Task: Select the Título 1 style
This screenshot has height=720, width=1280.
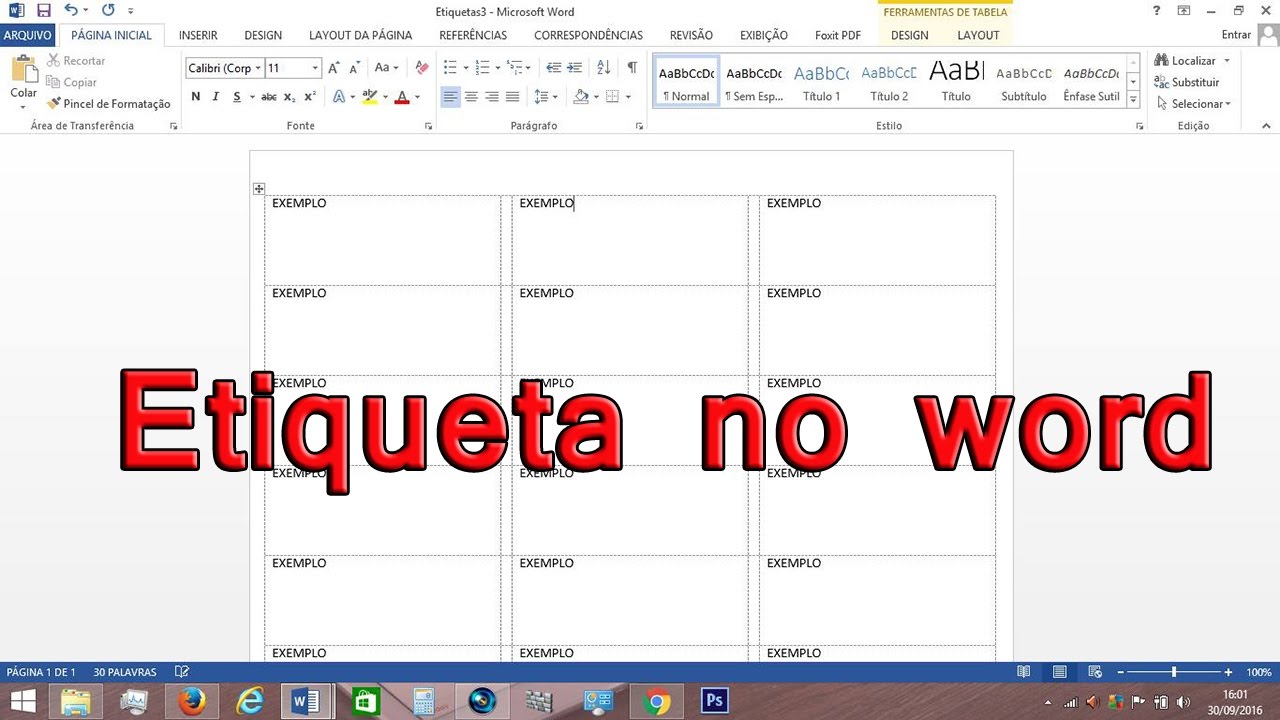Action: [821, 82]
